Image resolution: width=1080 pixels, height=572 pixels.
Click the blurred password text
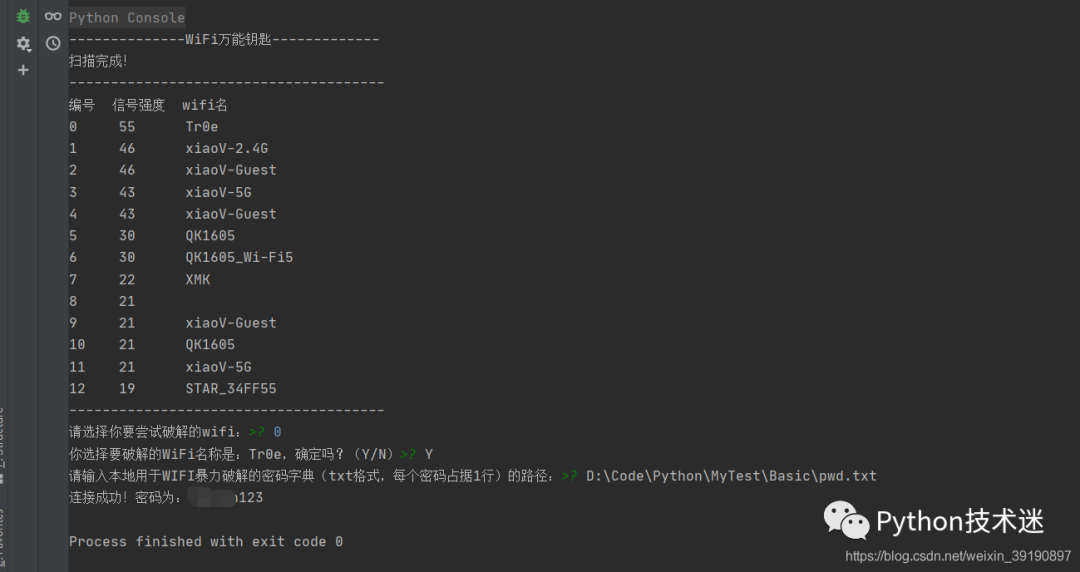pyautogui.click(x=212, y=497)
